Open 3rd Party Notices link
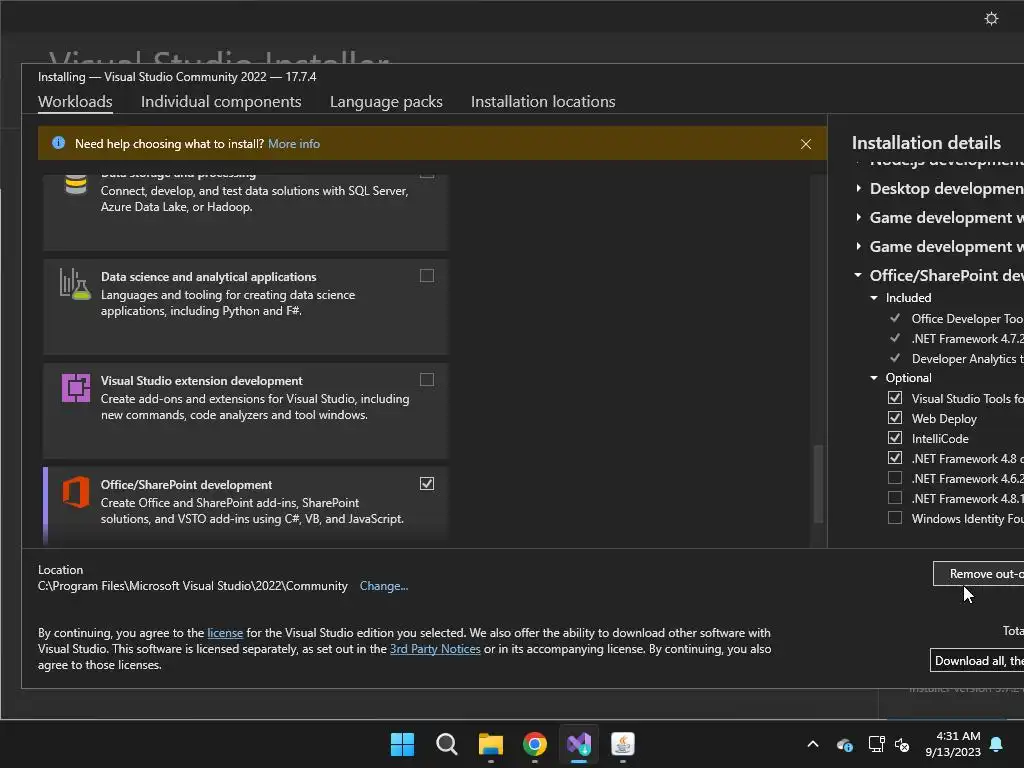The width and height of the screenshot is (1024, 768). click(x=435, y=649)
